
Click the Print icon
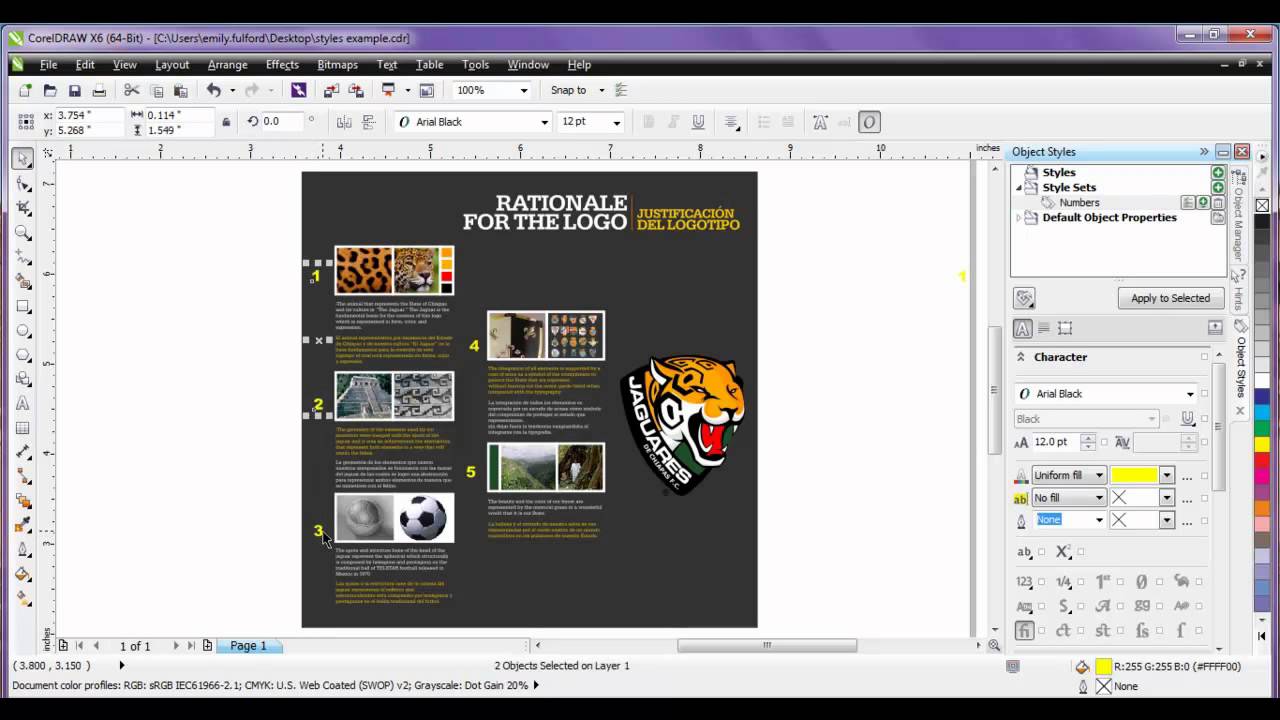tap(99, 90)
